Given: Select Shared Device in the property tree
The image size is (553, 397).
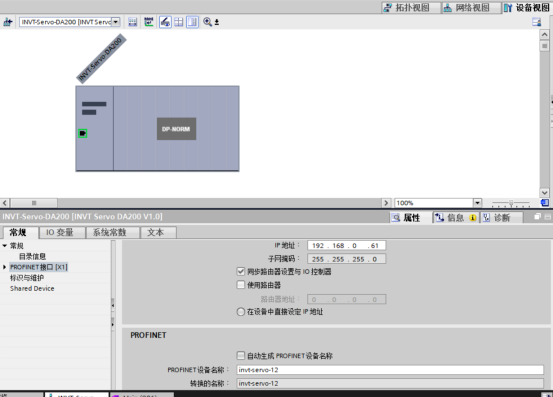Looking at the screenshot, I should click(x=32, y=288).
